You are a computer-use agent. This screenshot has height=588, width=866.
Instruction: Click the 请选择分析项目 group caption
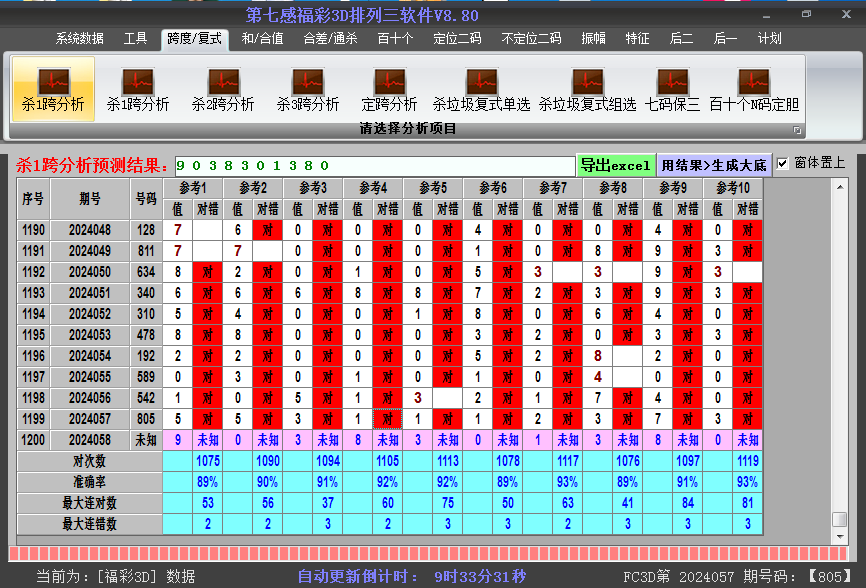[x=408, y=129]
